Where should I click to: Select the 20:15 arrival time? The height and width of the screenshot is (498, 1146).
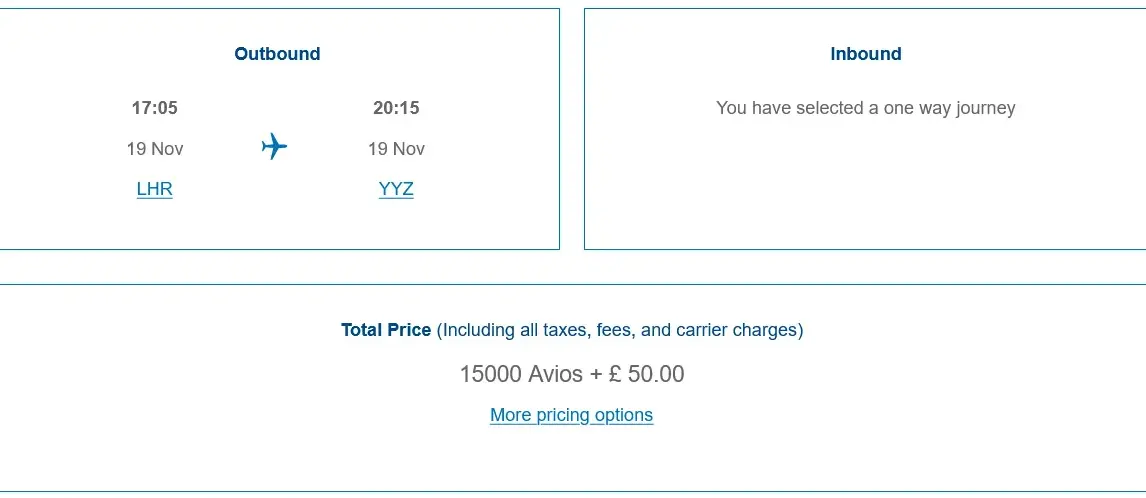click(396, 108)
